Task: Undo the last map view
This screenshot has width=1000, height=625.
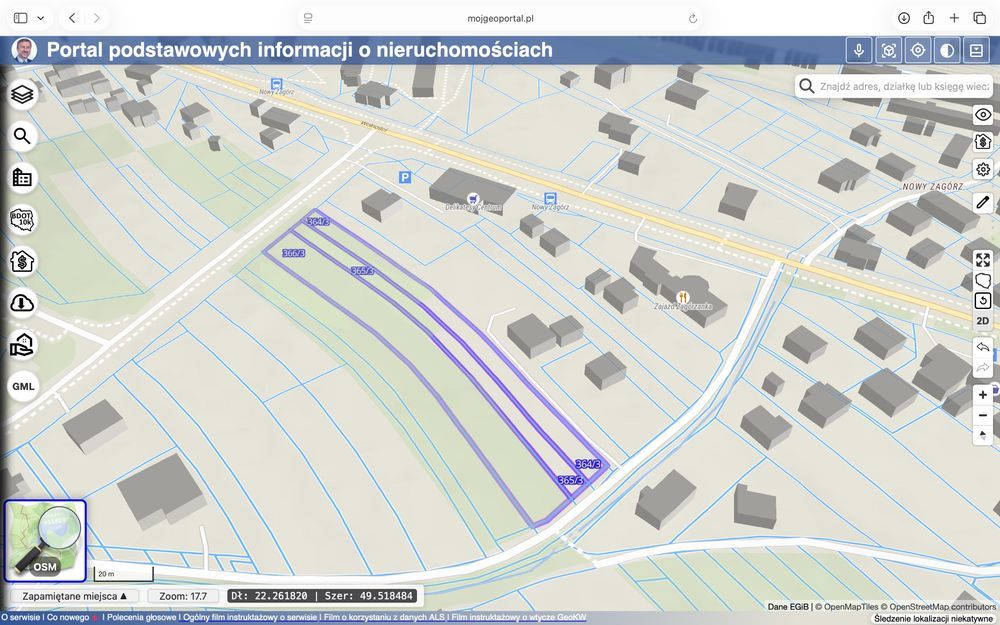Action: point(983,347)
